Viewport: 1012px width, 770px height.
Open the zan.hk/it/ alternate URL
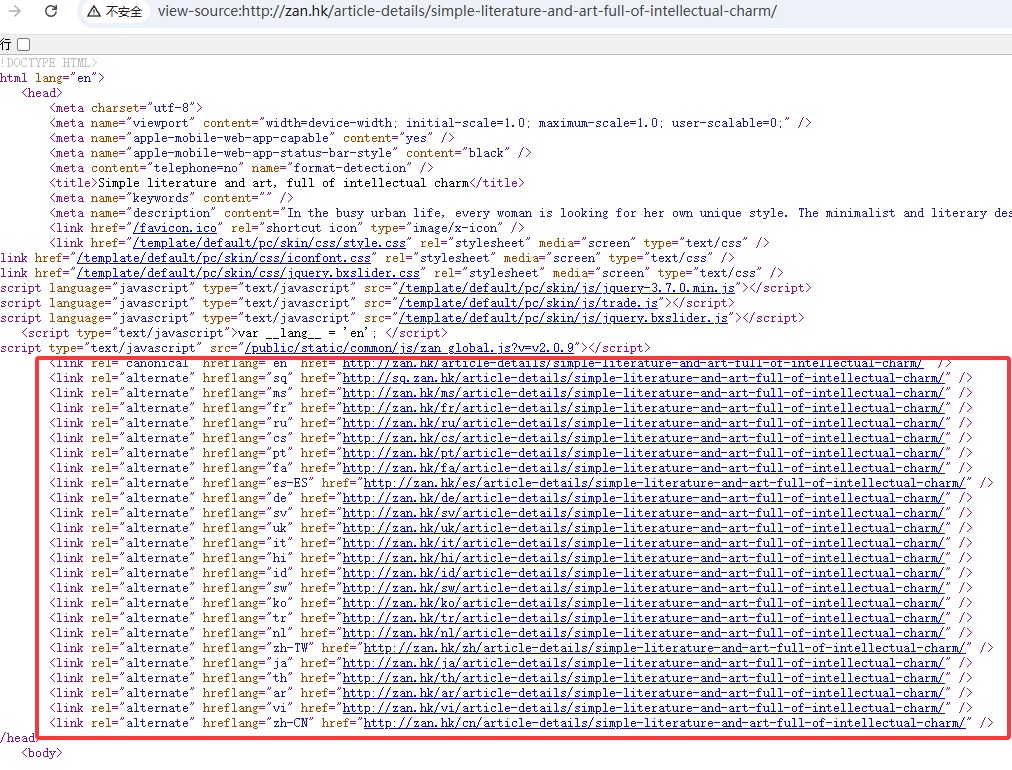pos(643,543)
